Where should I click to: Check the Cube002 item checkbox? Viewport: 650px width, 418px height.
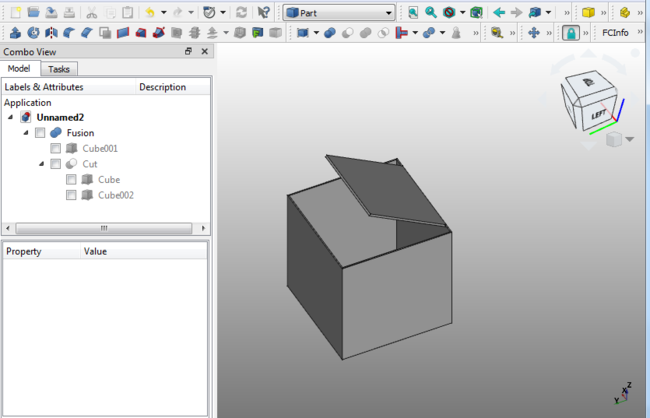(71, 195)
